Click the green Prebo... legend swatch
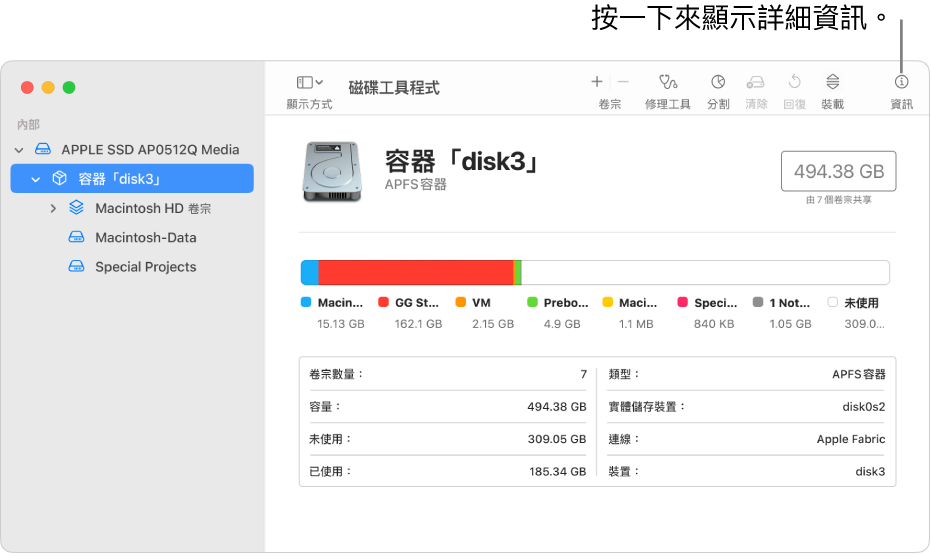 532,302
